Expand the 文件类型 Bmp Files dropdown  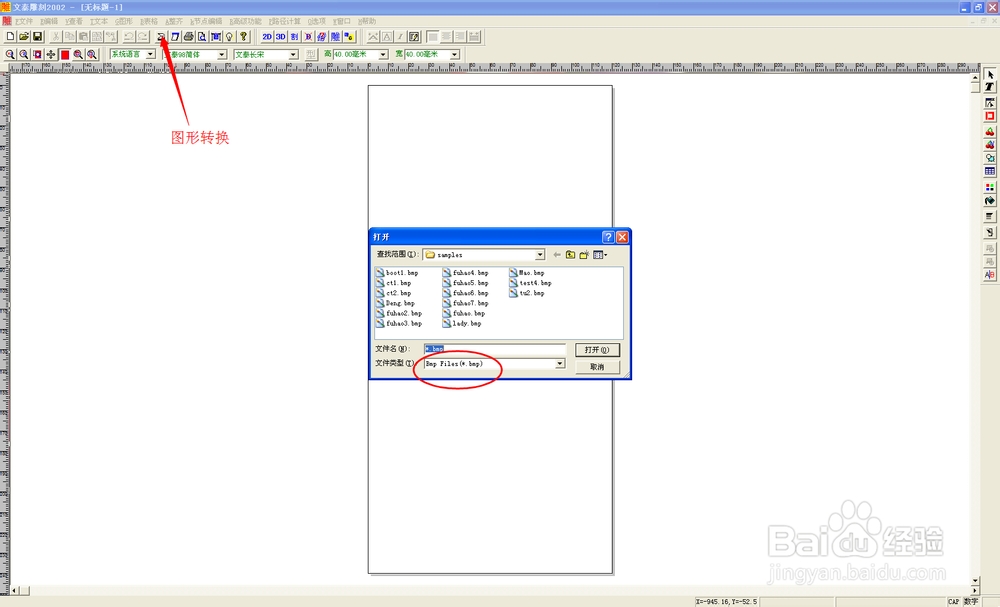click(x=559, y=364)
